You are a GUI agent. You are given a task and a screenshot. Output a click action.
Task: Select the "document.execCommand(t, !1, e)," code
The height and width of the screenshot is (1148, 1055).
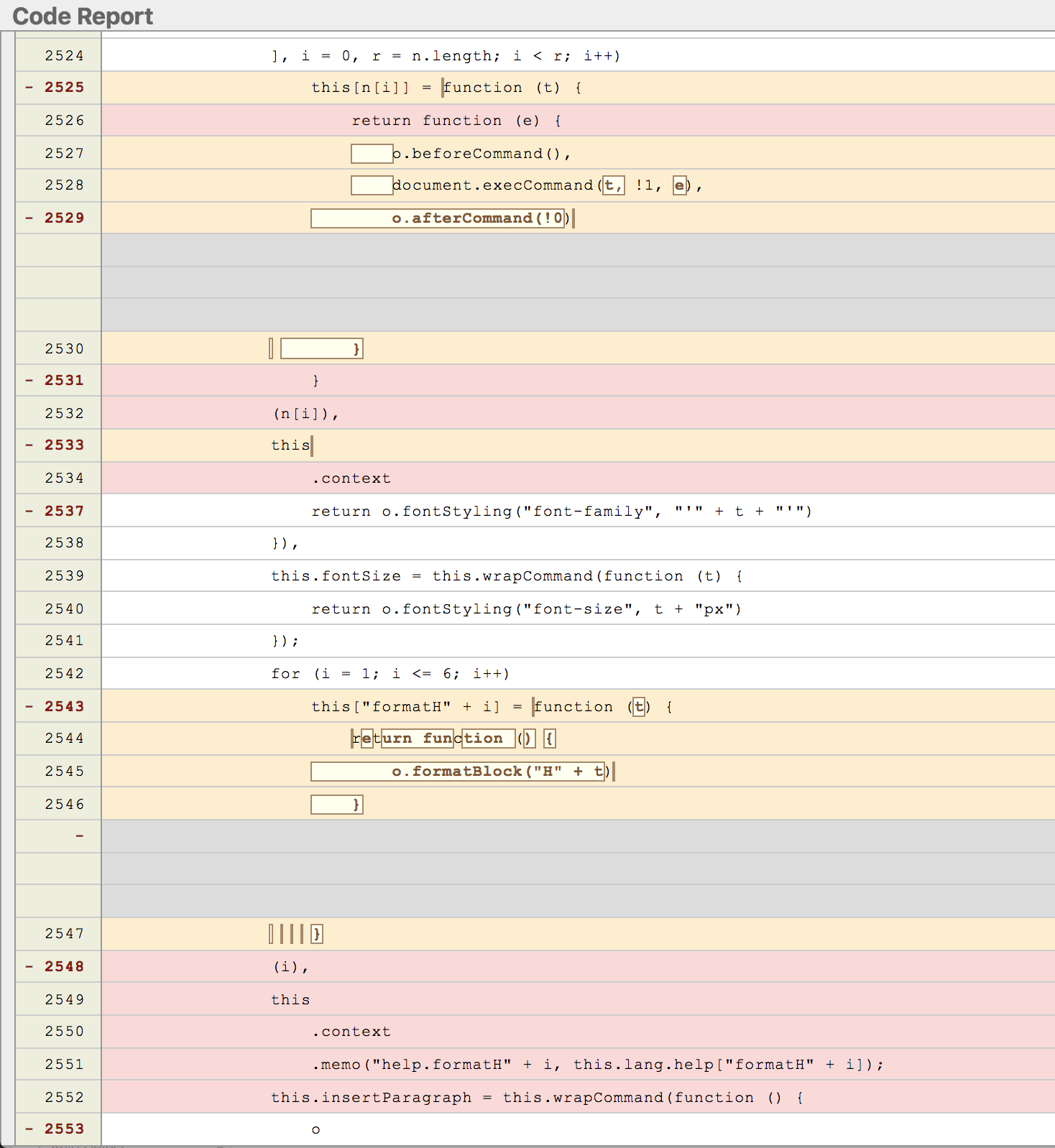click(547, 185)
